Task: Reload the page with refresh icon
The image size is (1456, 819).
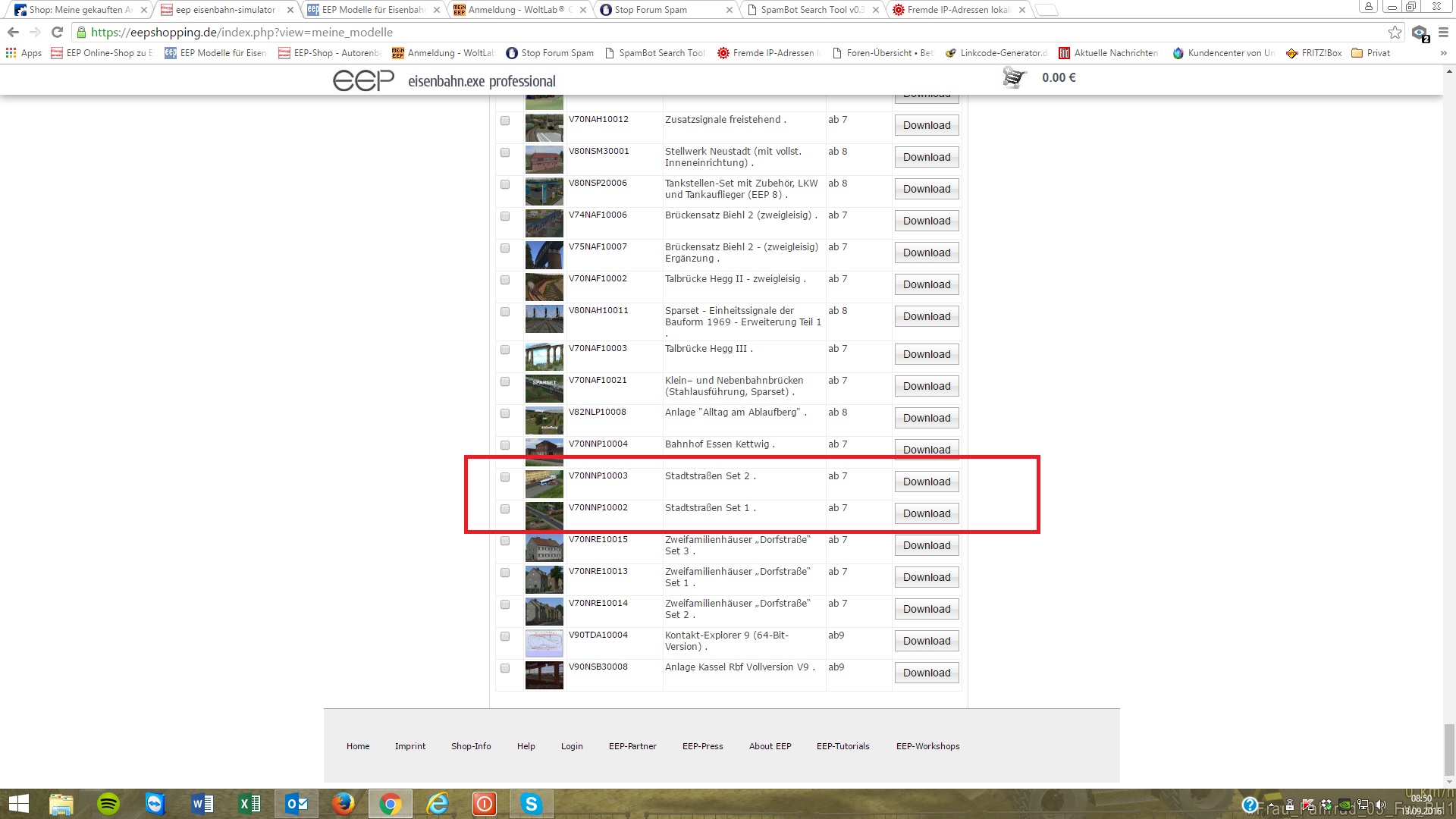Action: pos(57,33)
